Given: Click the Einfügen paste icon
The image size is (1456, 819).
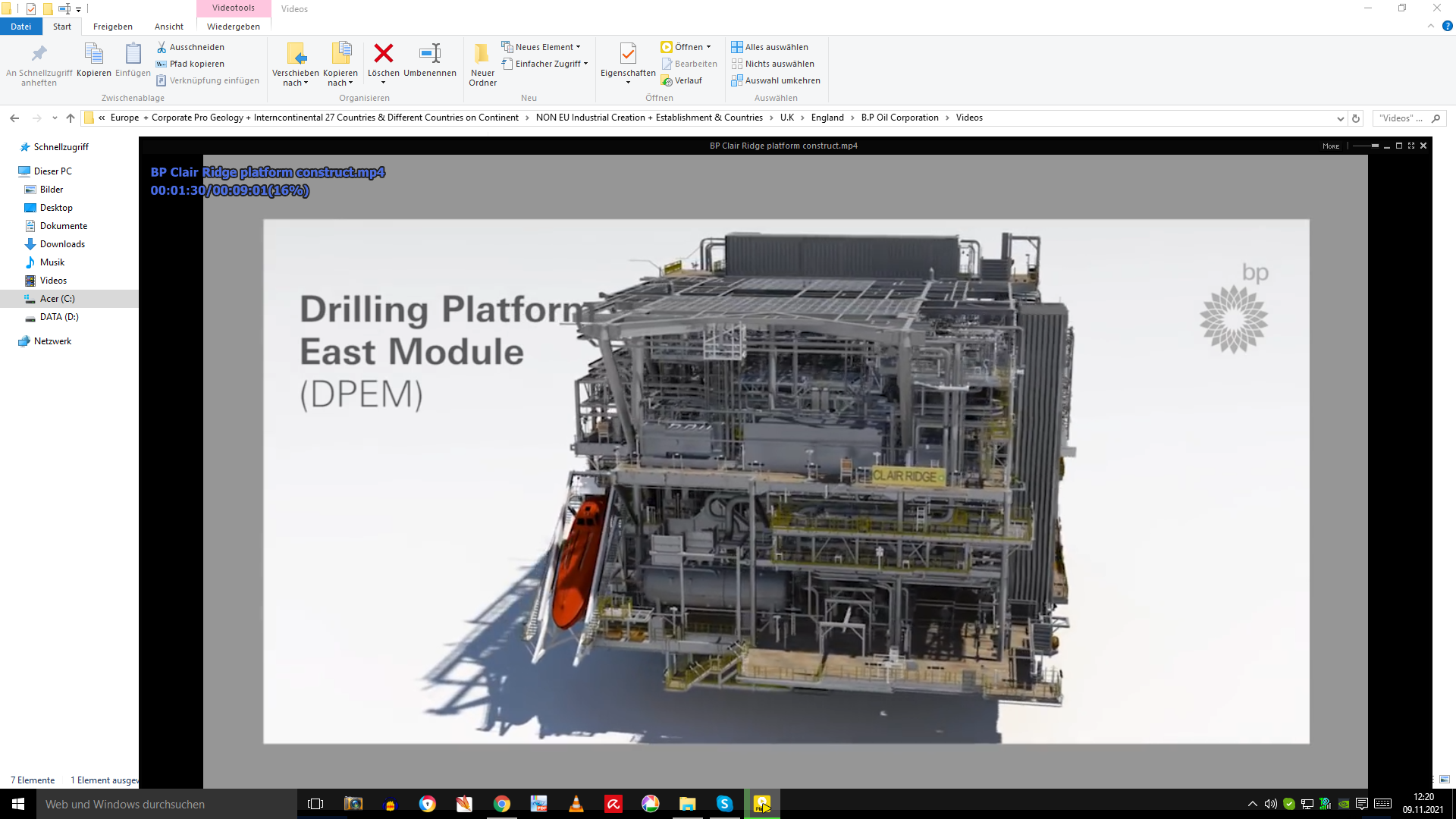Looking at the screenshot, I should 133,54.
